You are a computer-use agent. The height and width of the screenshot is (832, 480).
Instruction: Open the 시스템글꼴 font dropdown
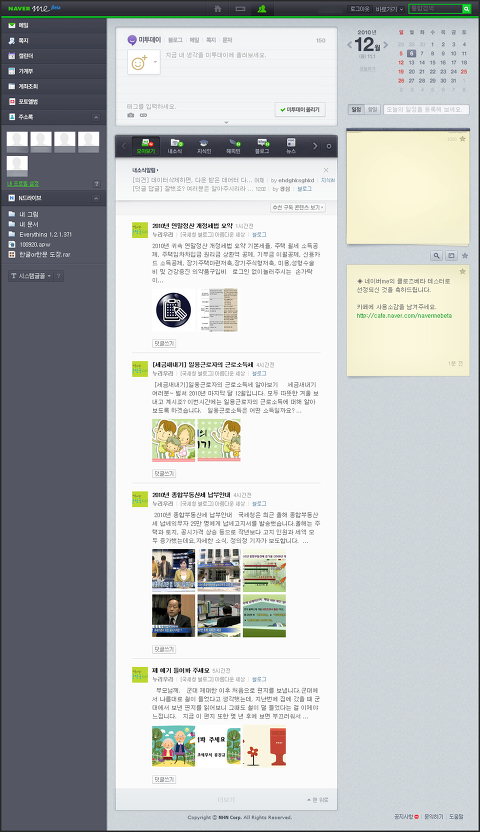tap(31, 276)
